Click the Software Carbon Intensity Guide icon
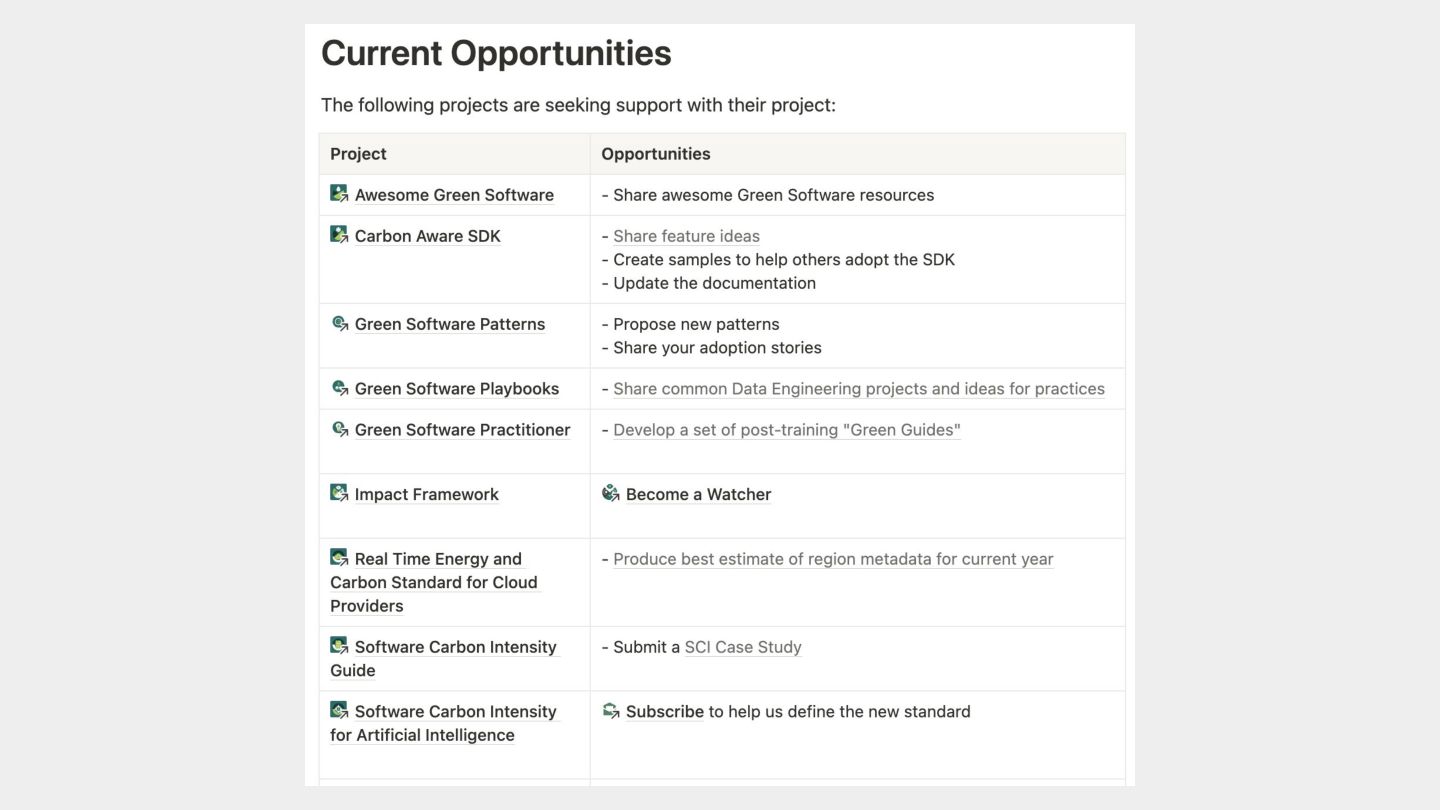 (339, 646)
